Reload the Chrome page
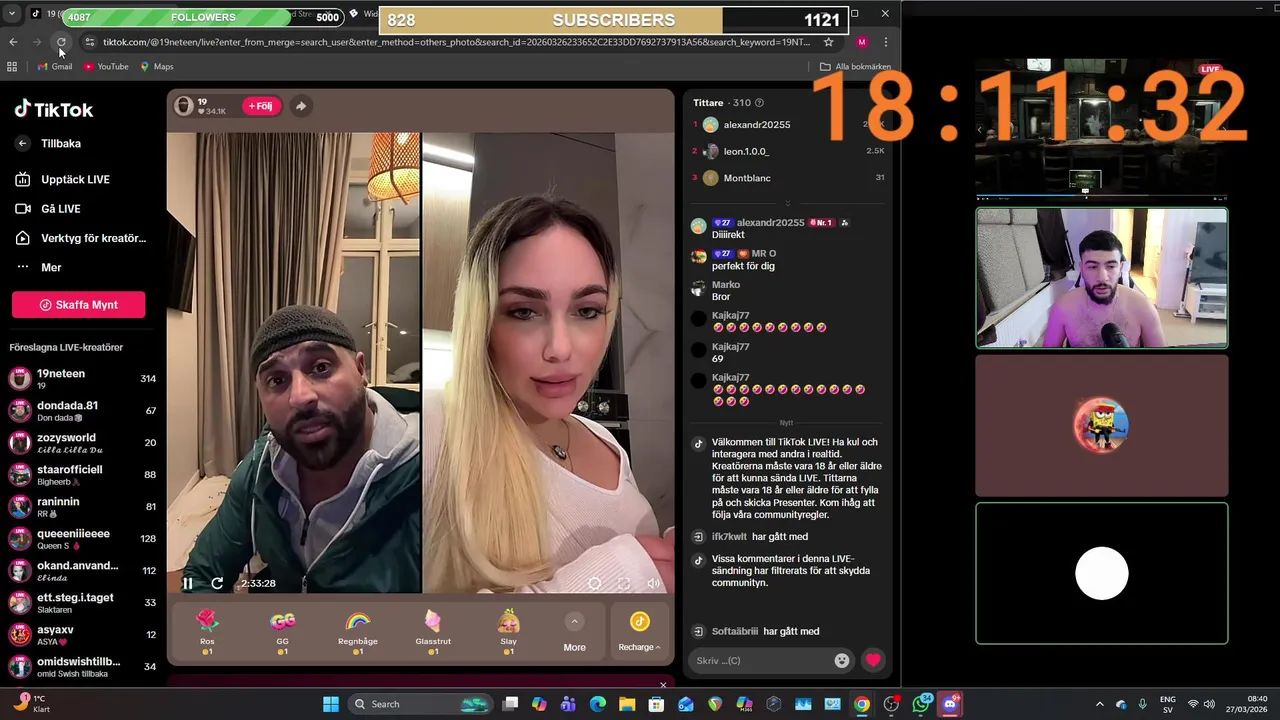Viewport: 1280px width, 720px height. click(61, 42)
